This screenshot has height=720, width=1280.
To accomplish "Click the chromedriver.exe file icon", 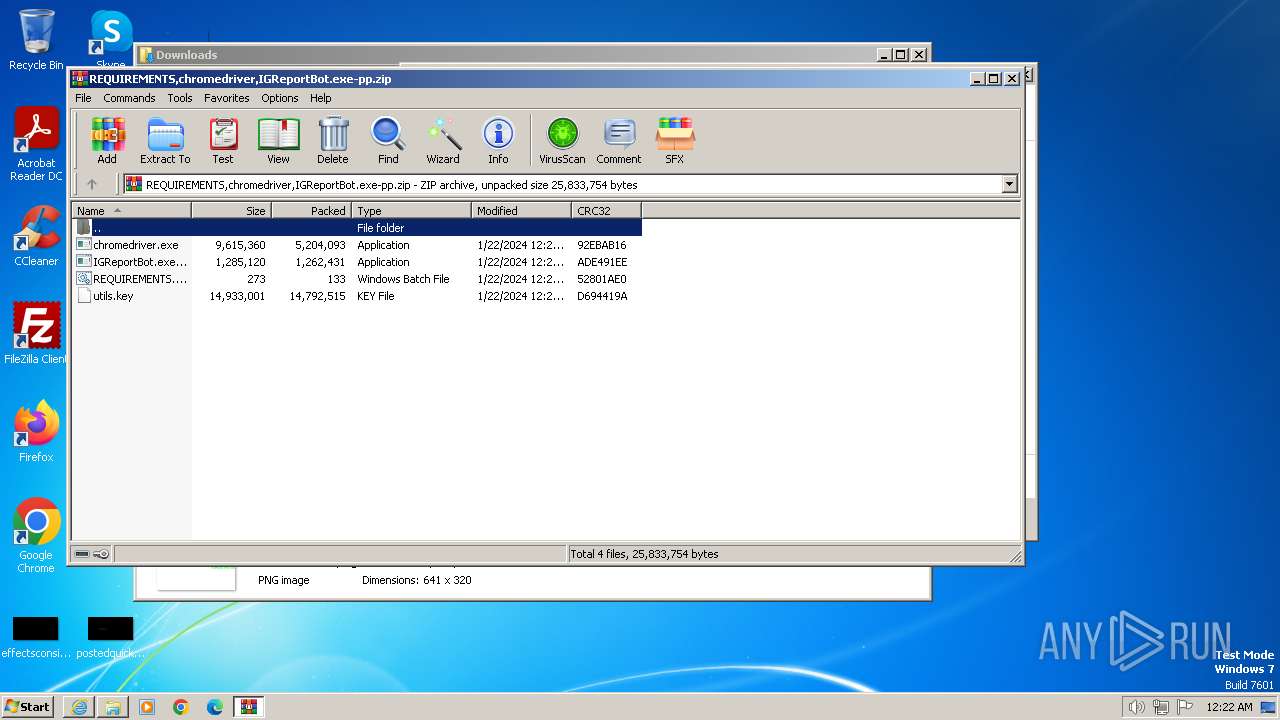I will (x=84, y=245).
